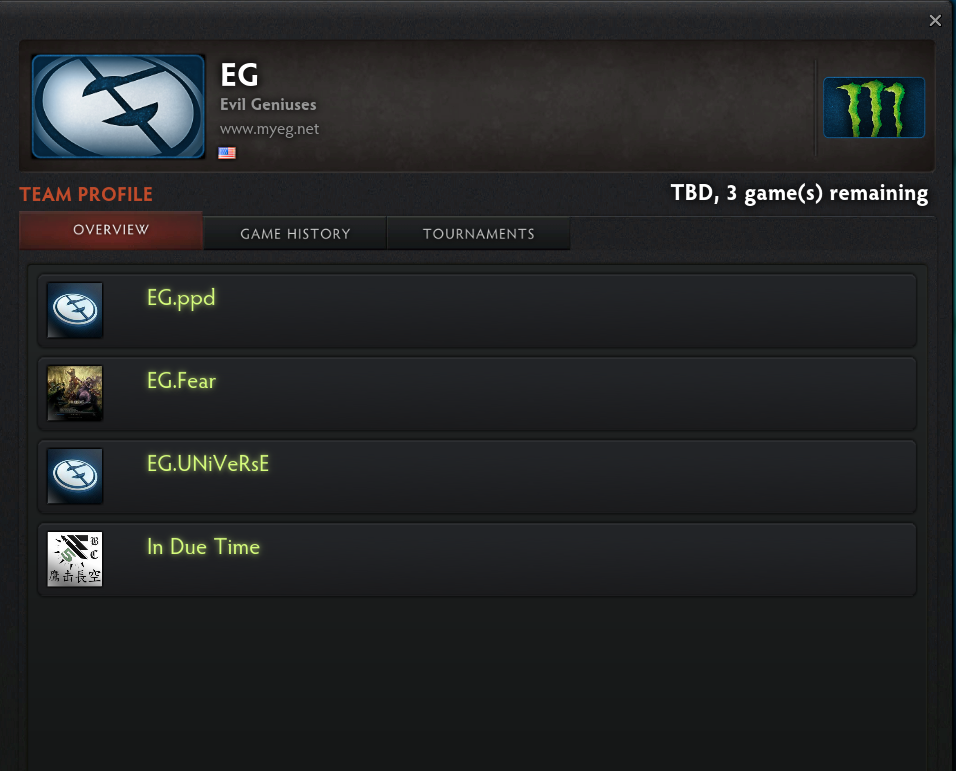The height and width of the screenshot is (771, 956).
Task: Open the Monster Energy sponsor logo
Action: click(x=874, y=107)
